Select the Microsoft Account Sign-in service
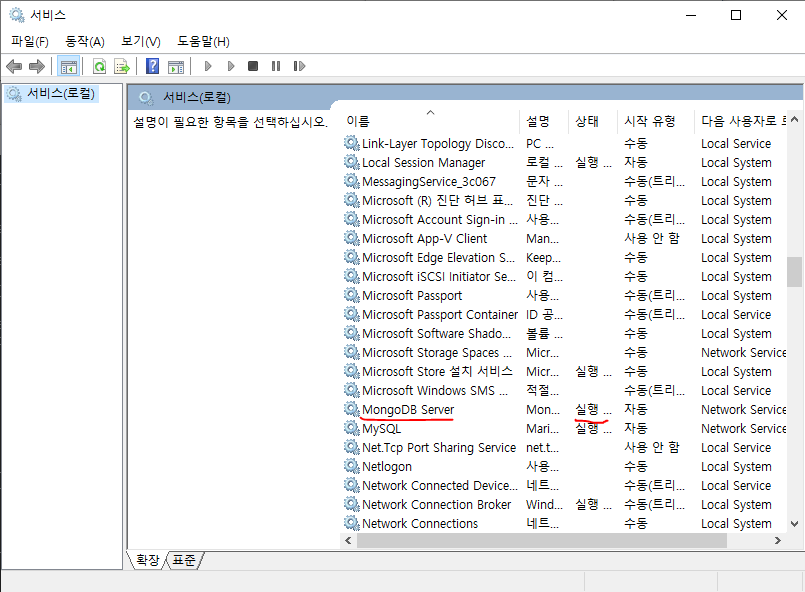The height and width of the screenshot is (592, 805). [440, 220]
